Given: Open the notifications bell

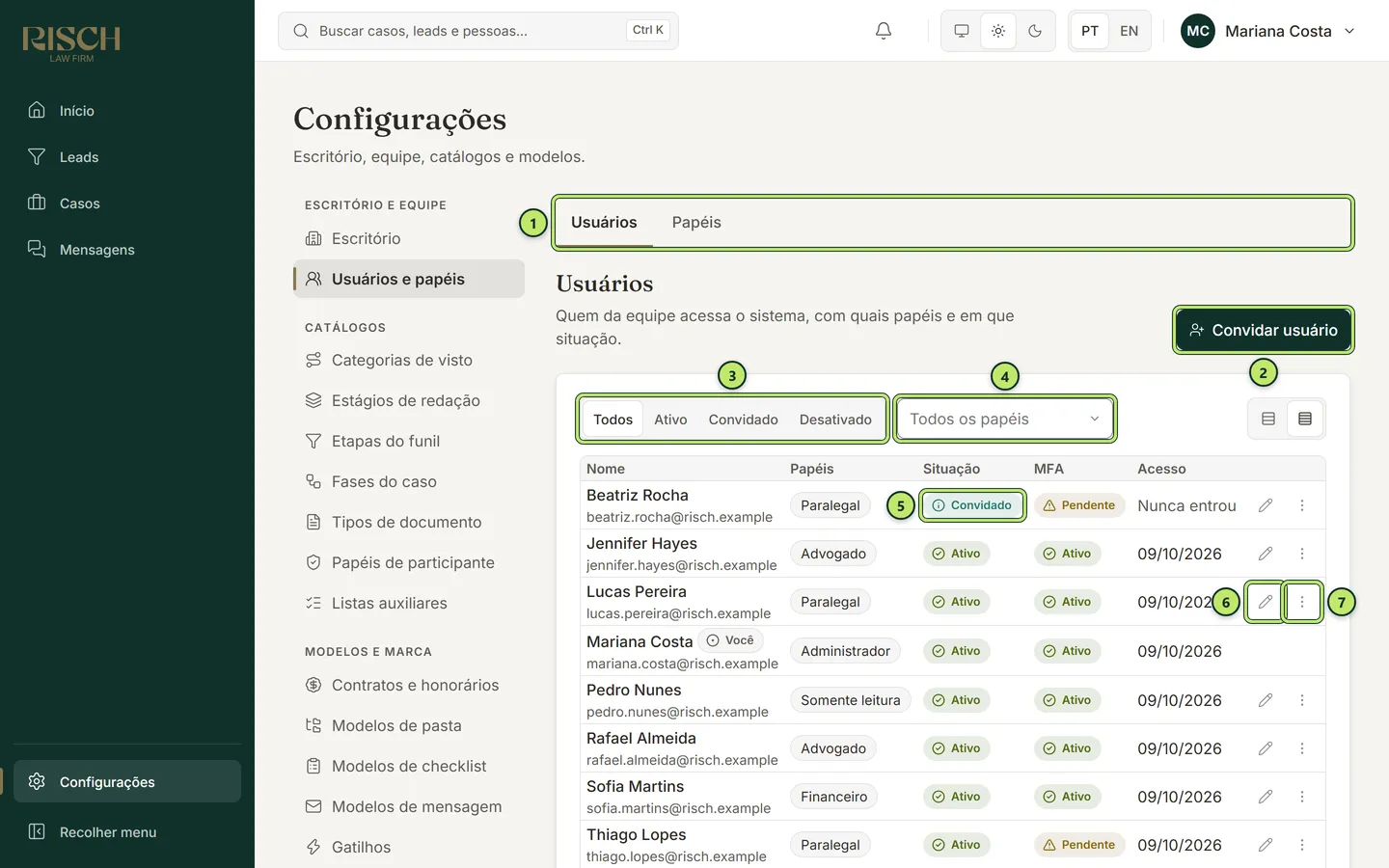Looking at the screenshot, I should click(884, 31).
